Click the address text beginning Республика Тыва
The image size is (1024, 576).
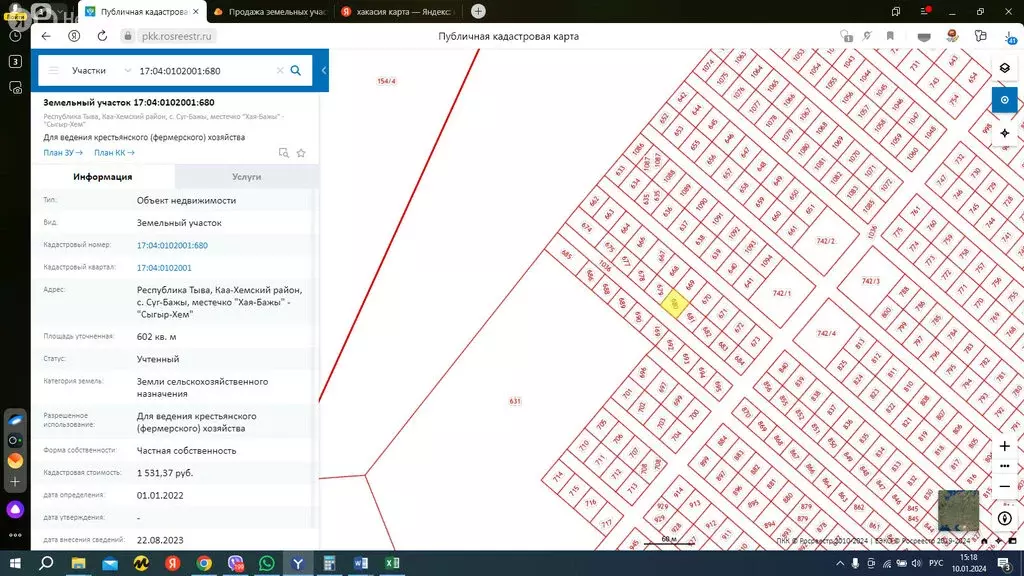[219, 302]
